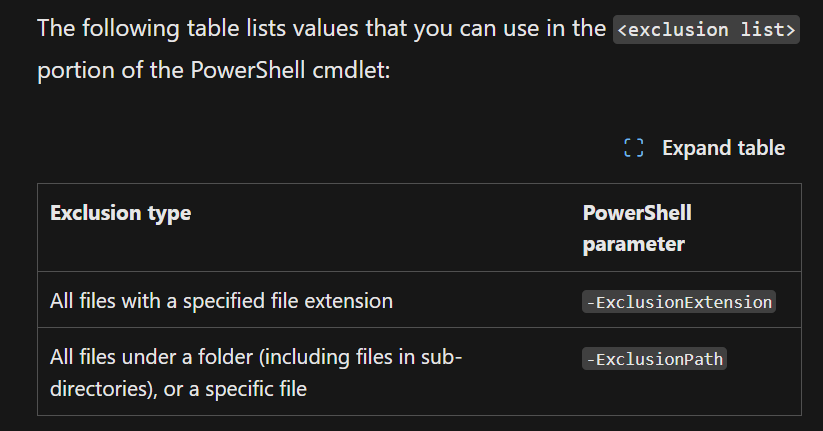Click the Expand table bracket icon
The image size is (823, 431).
(634, 148)
